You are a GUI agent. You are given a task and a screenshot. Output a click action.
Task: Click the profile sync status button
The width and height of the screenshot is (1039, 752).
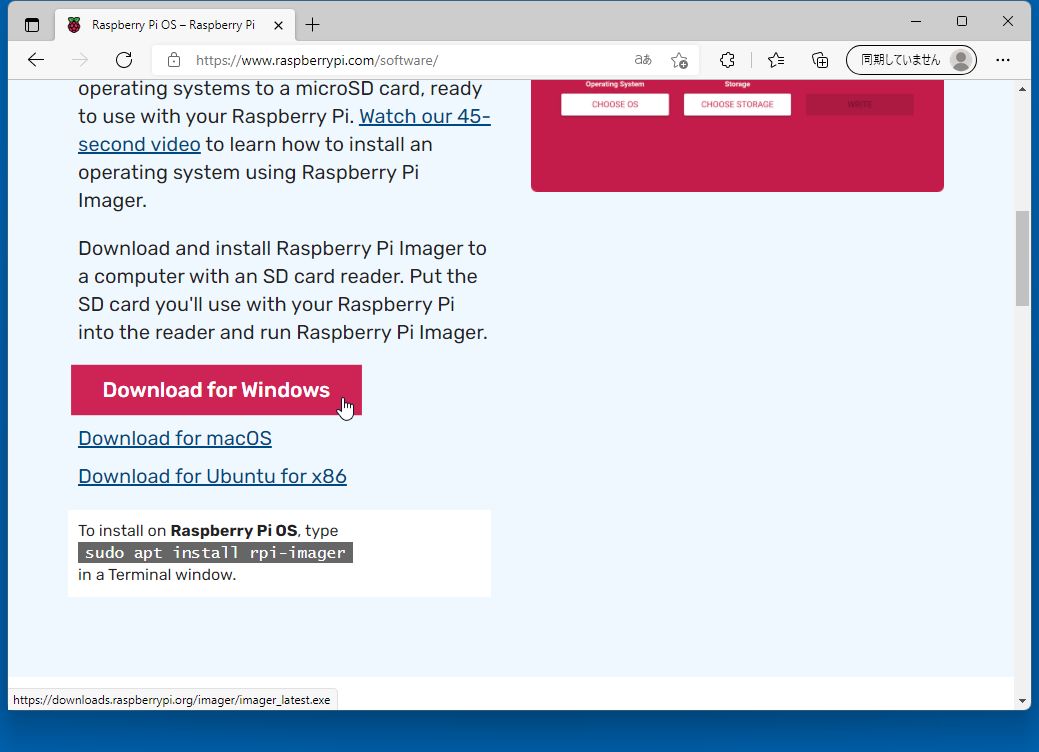click(911, 60)
